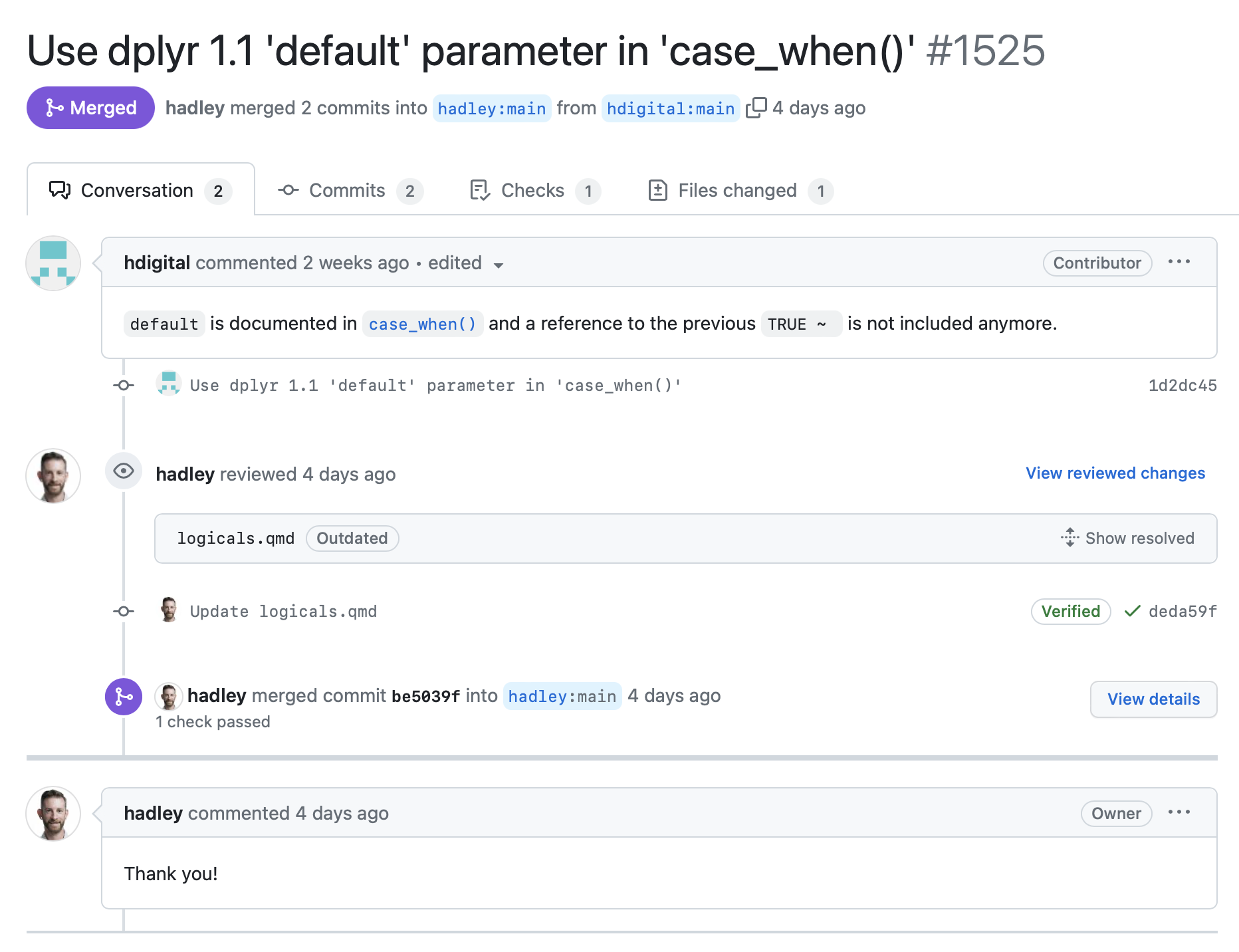This screenshot has width=1239, height=952.
Task: Open the hadley:main base branch link
Action: (x=492, y=108)
